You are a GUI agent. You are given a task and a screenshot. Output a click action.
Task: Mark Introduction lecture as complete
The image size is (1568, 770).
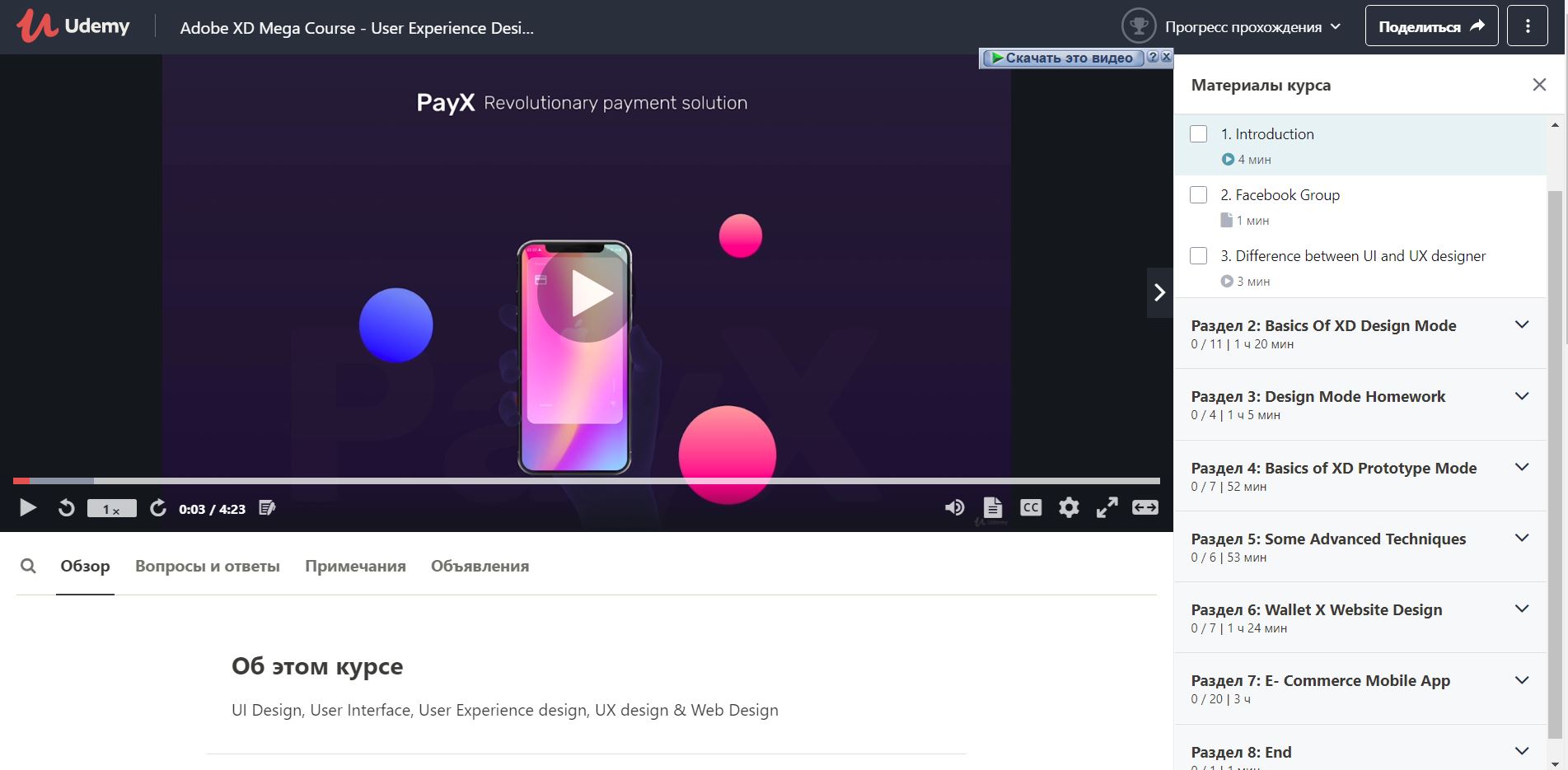point(1199,134)
